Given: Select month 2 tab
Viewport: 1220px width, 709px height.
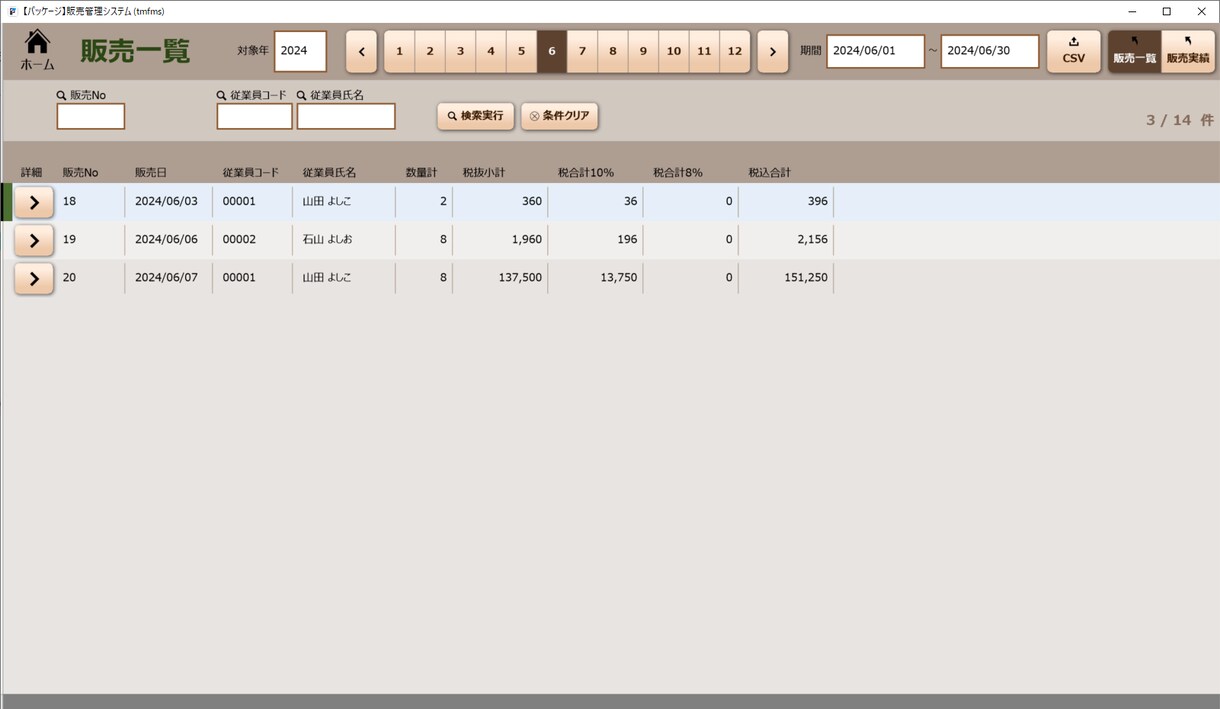Looking at the screenshot, I should coord(430,51).
